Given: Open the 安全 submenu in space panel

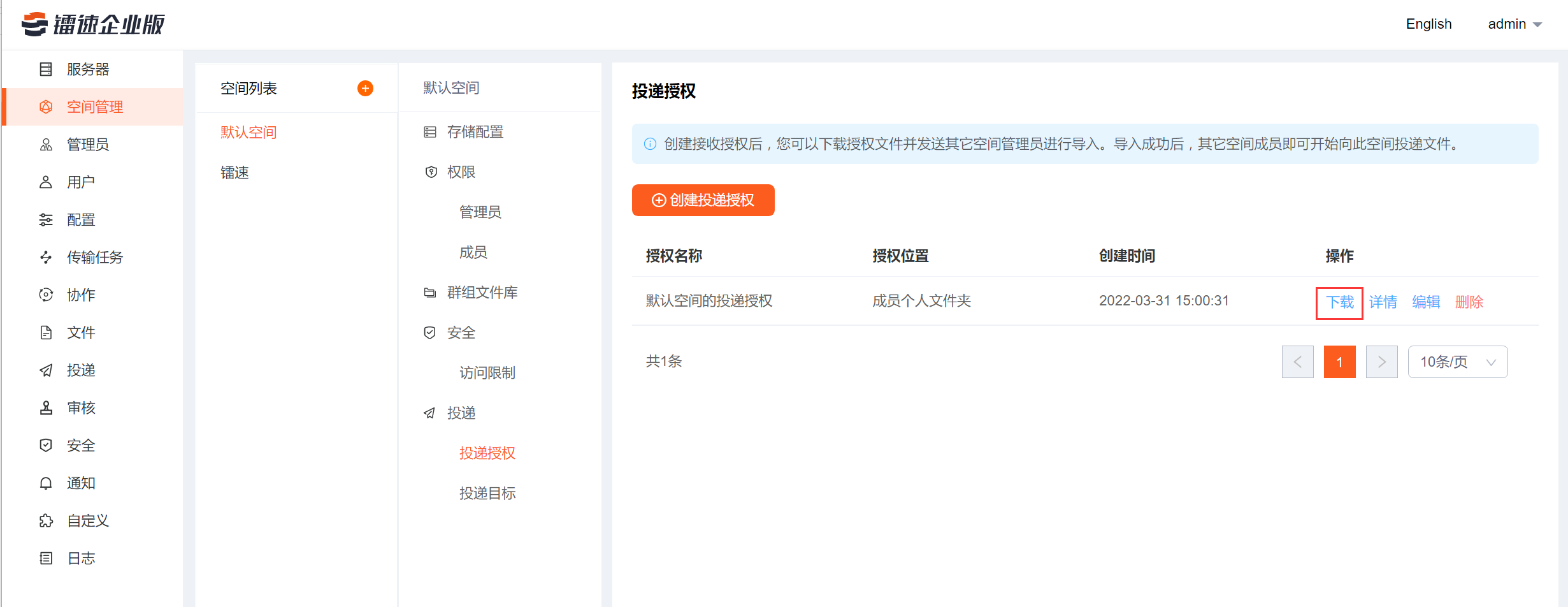Looking at the screenshot, I should (x=461, y=332).
